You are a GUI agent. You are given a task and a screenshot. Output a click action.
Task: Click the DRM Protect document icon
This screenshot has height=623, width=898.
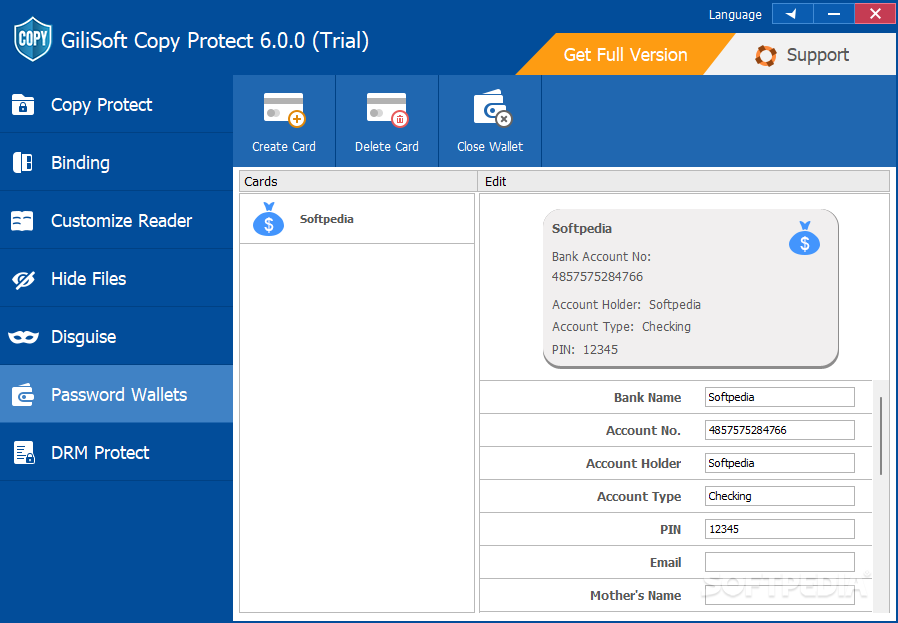click(23, 453)
